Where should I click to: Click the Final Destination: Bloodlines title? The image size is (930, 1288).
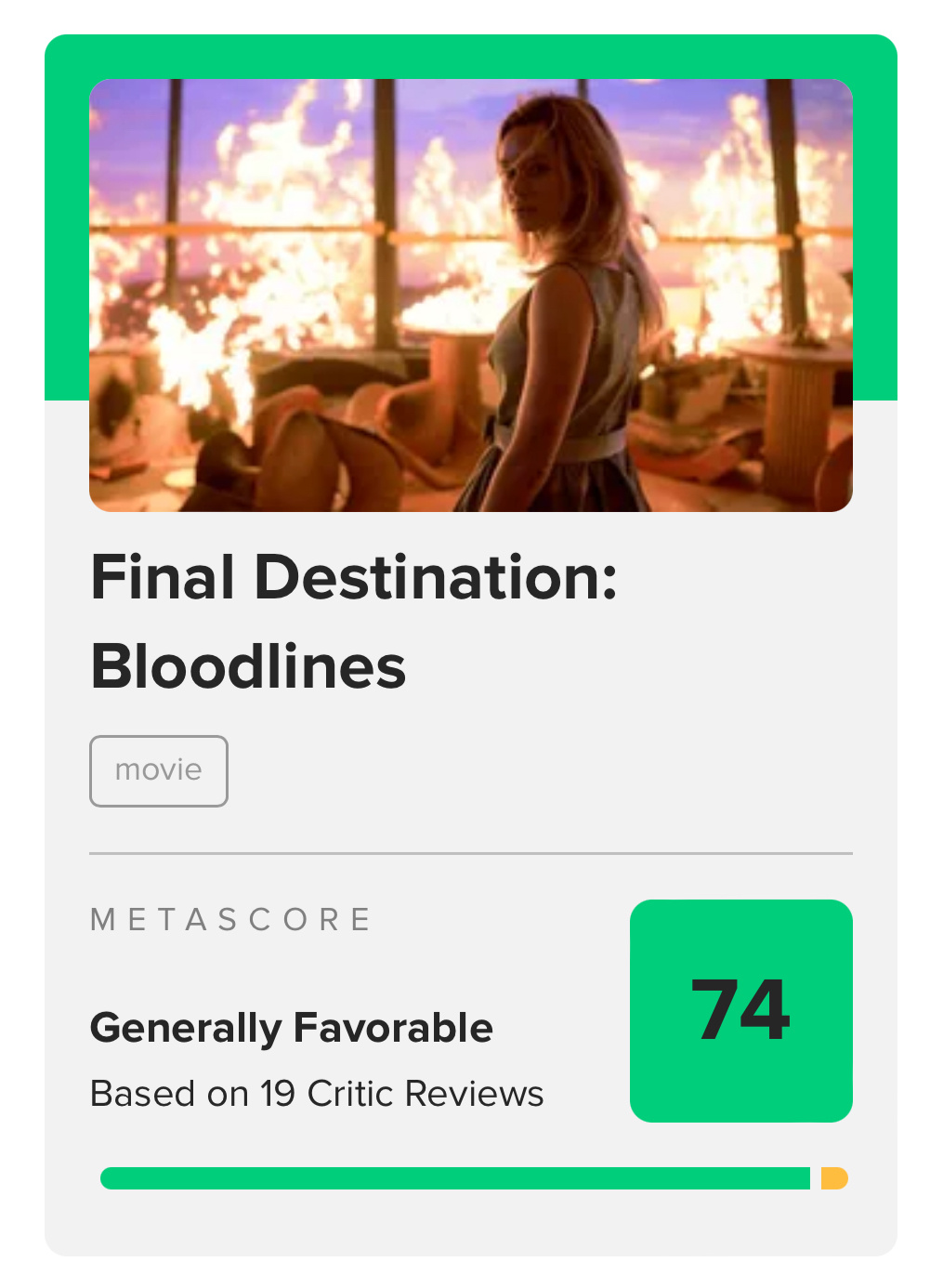pos(354,621)
